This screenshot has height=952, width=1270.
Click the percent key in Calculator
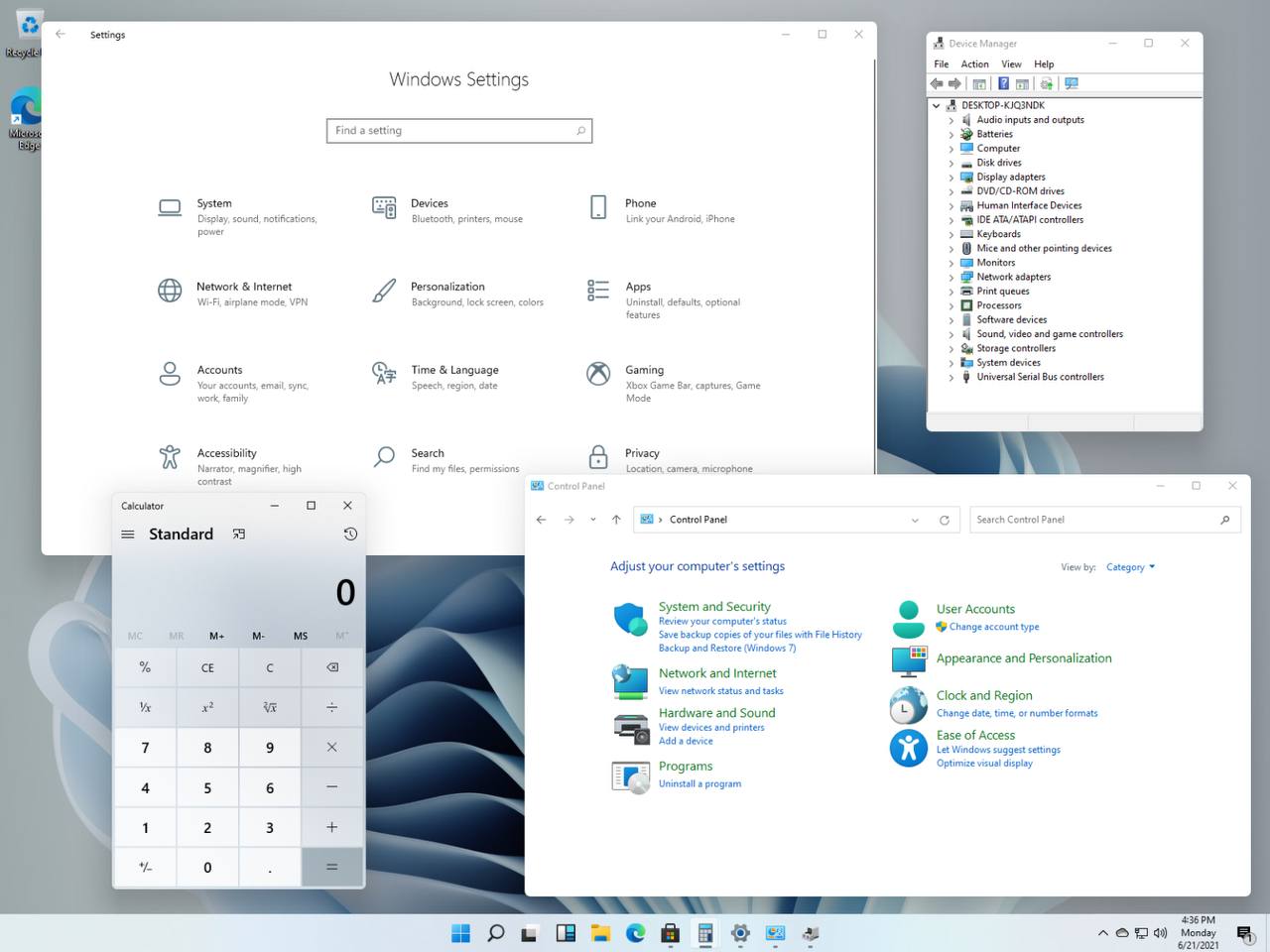[146, 667]
